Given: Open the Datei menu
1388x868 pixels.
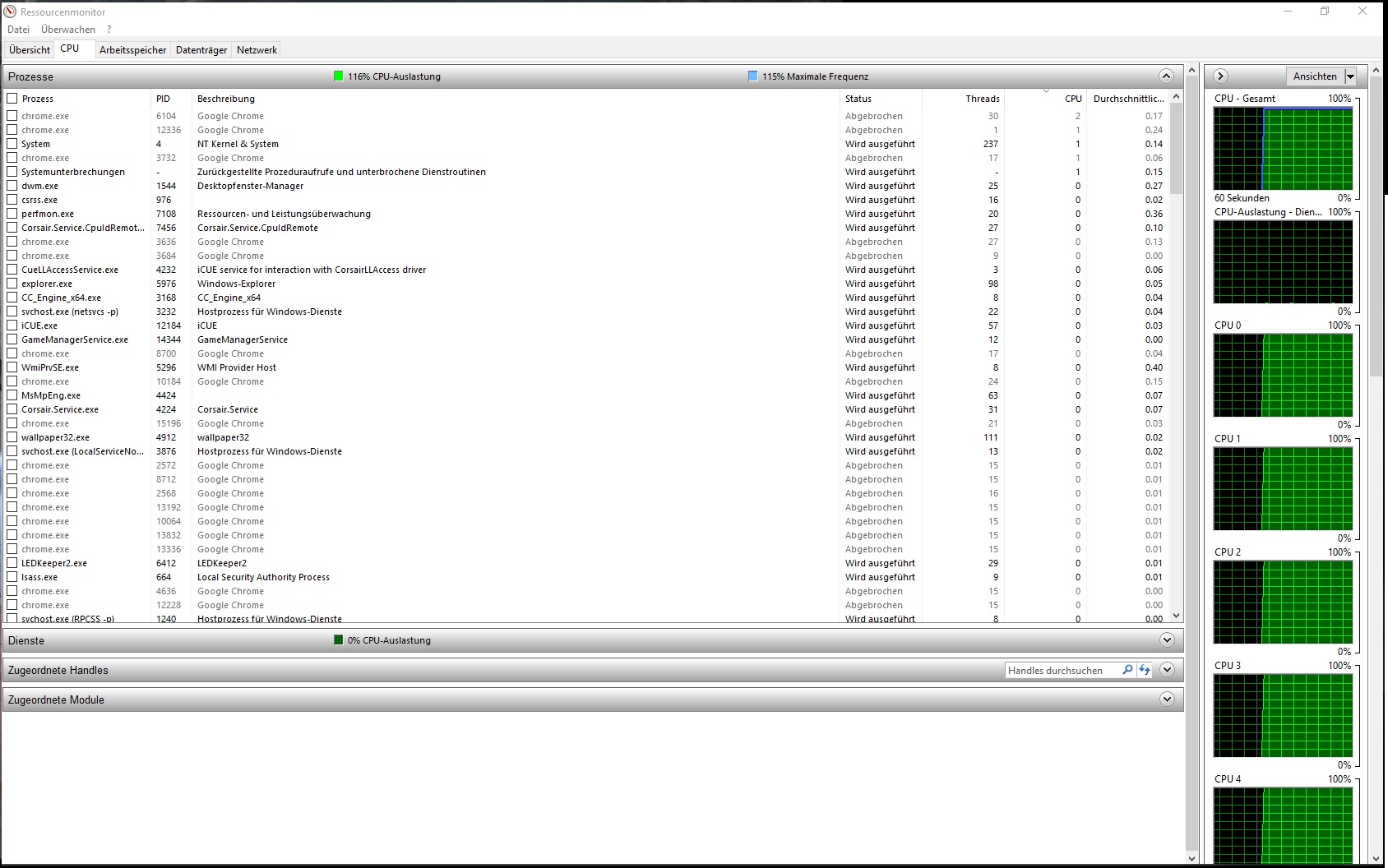Looking at the screenshot, I should tap(18, 29).
